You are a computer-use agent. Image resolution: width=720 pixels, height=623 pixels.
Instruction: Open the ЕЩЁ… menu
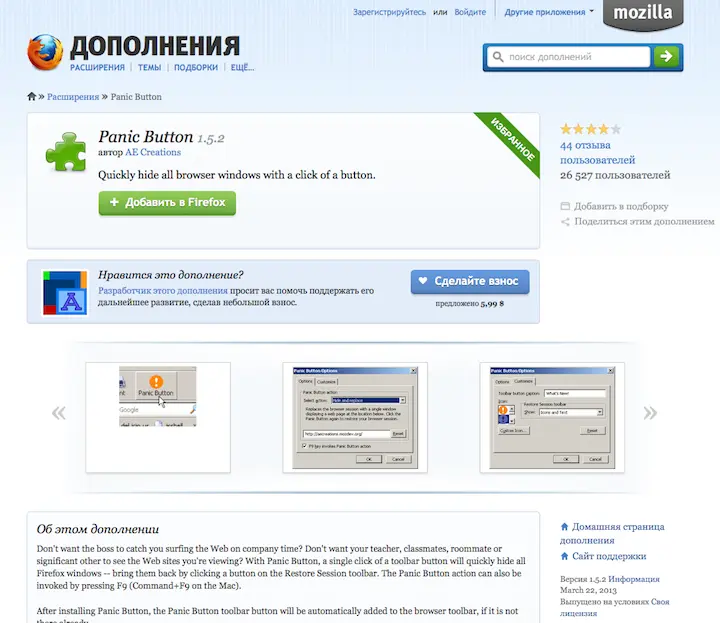click(242, 67)
